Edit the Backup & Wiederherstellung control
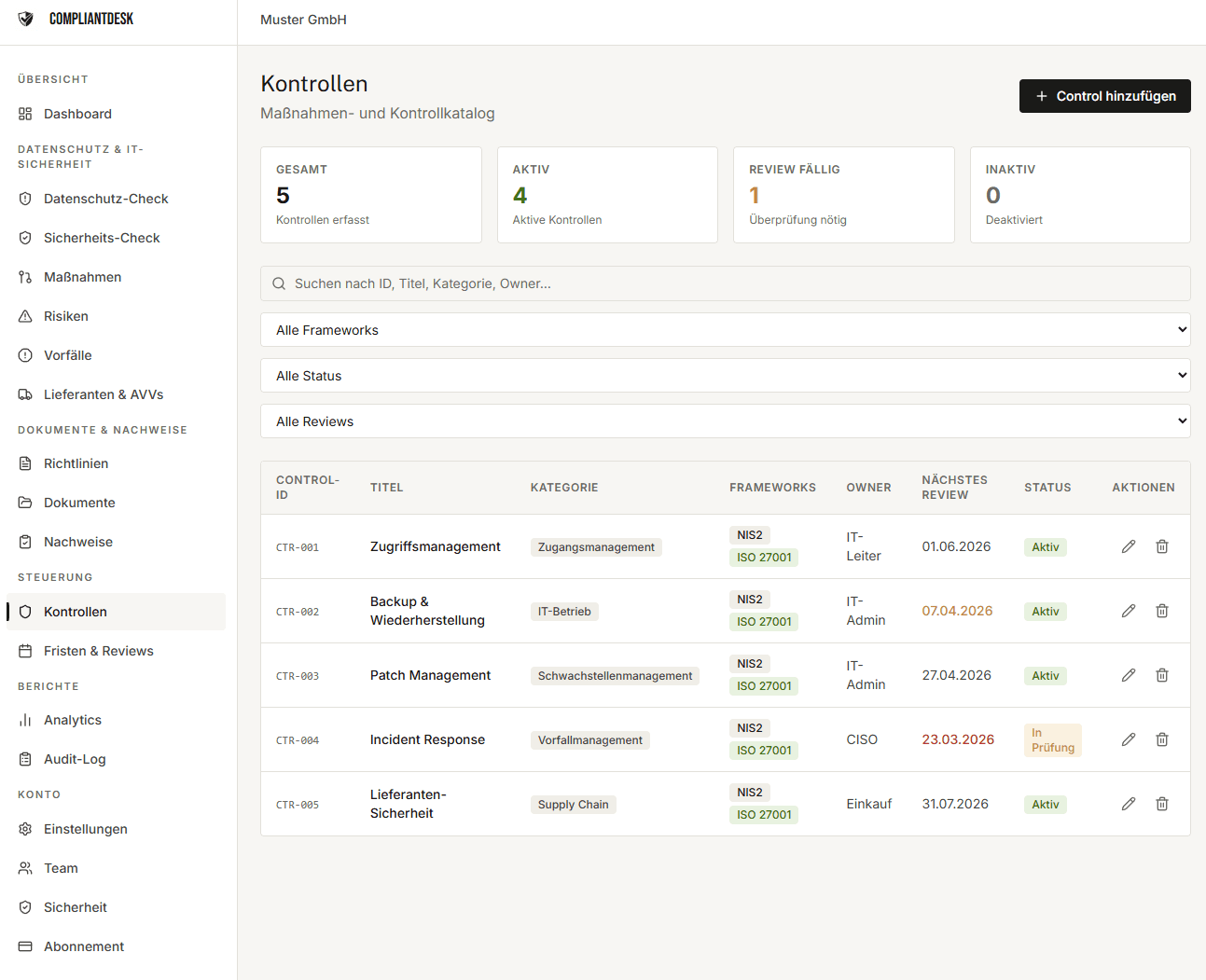Screen dimensions: 1206x980 click(1128, 611)
